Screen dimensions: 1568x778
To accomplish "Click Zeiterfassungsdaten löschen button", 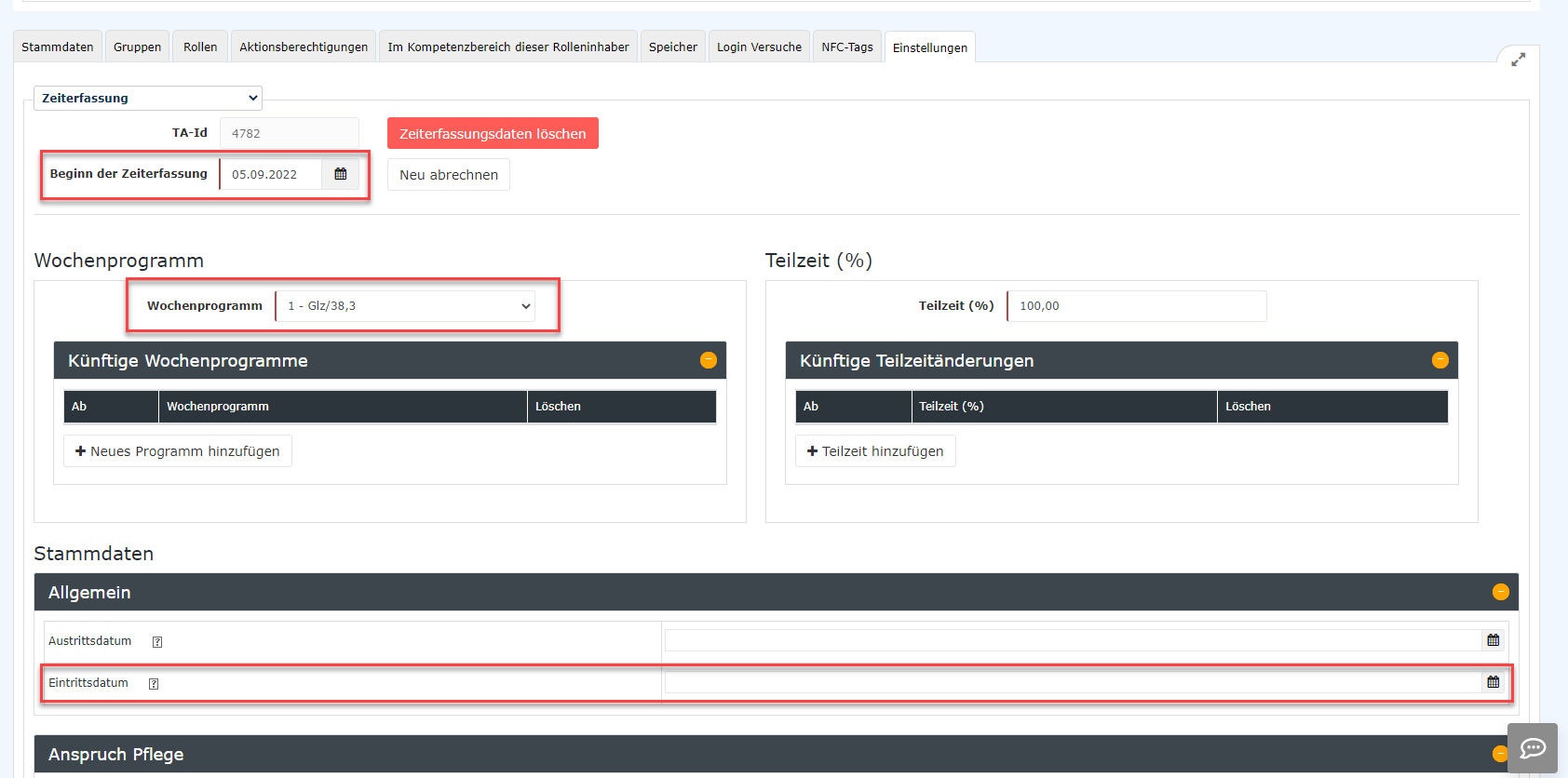I will tap(493, 133).
